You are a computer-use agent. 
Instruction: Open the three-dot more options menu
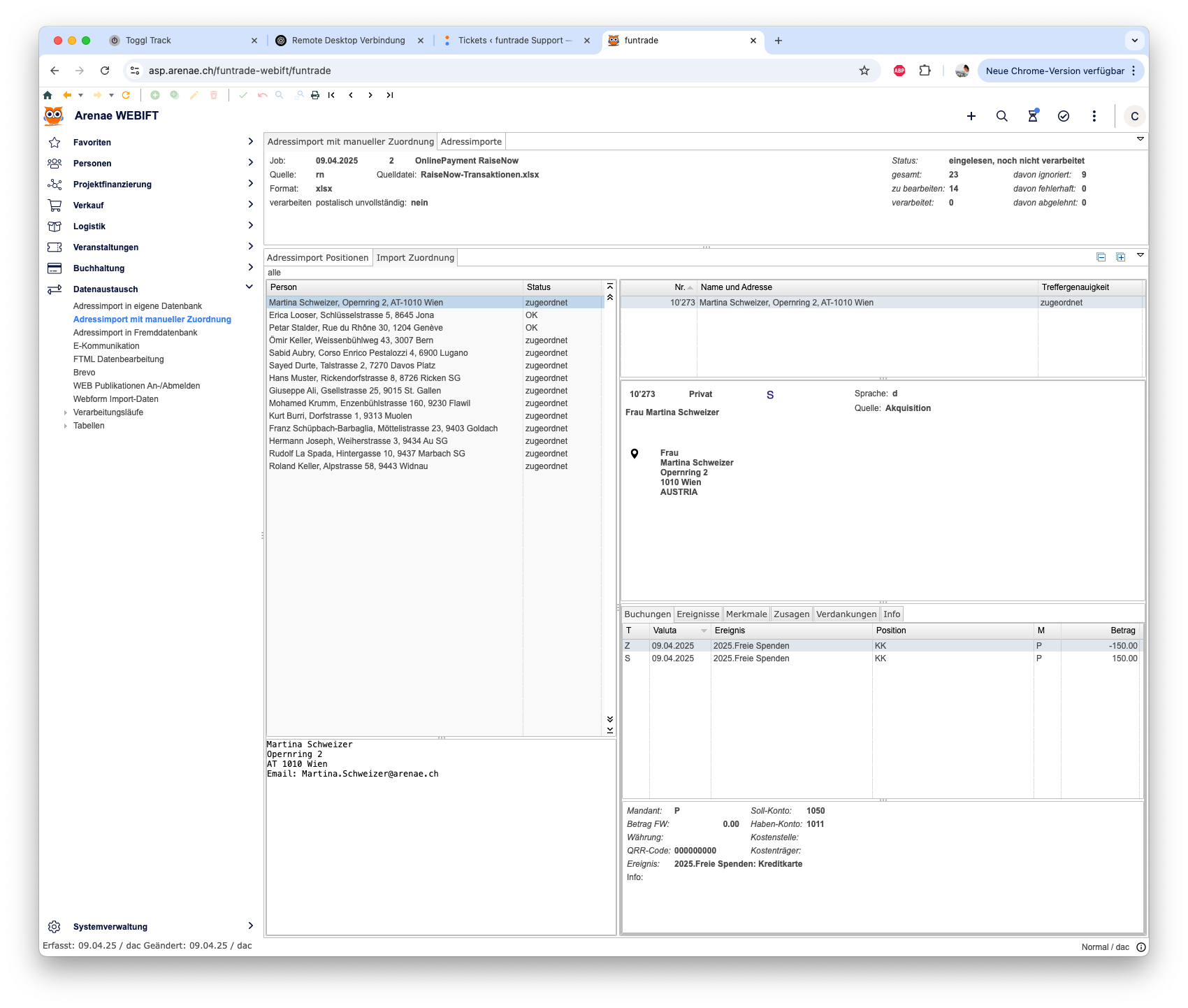(x=1094, y=116)
